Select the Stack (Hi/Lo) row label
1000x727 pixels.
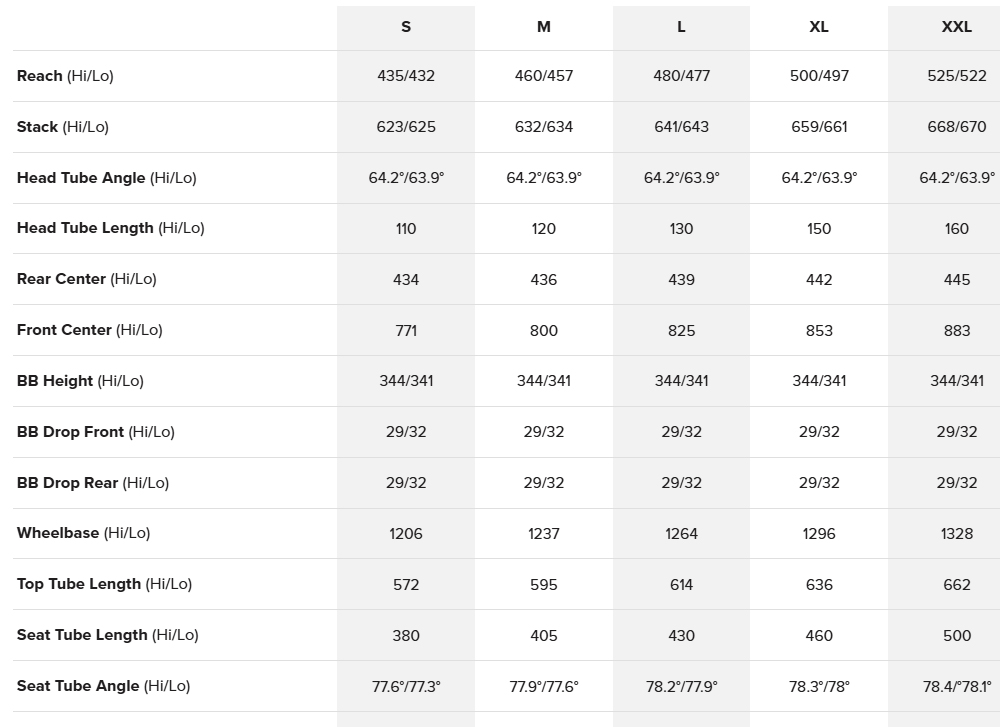(x=63, y=127)
